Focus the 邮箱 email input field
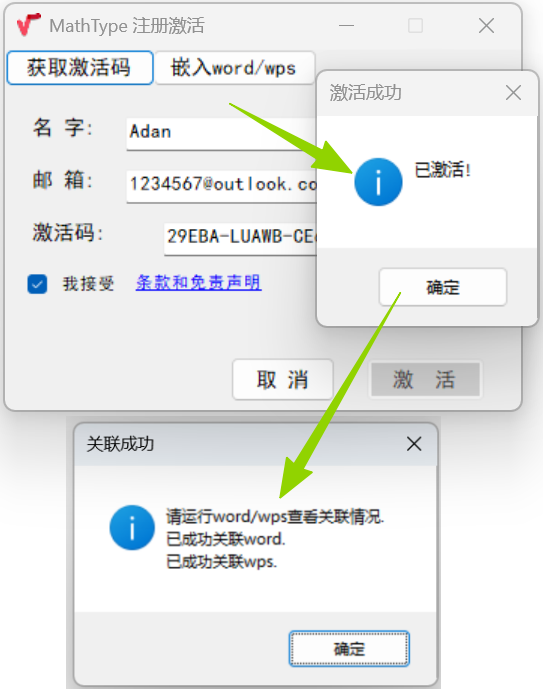543x693 pixels. click(x=221, y=187)
